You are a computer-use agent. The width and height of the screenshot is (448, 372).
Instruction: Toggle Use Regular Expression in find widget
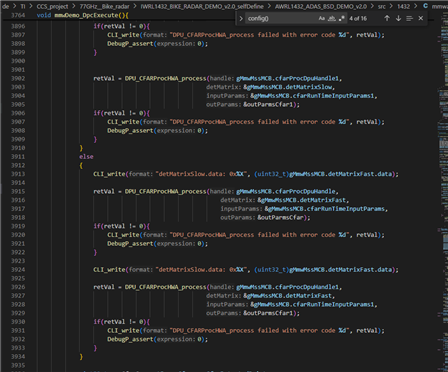pos(341,18)
